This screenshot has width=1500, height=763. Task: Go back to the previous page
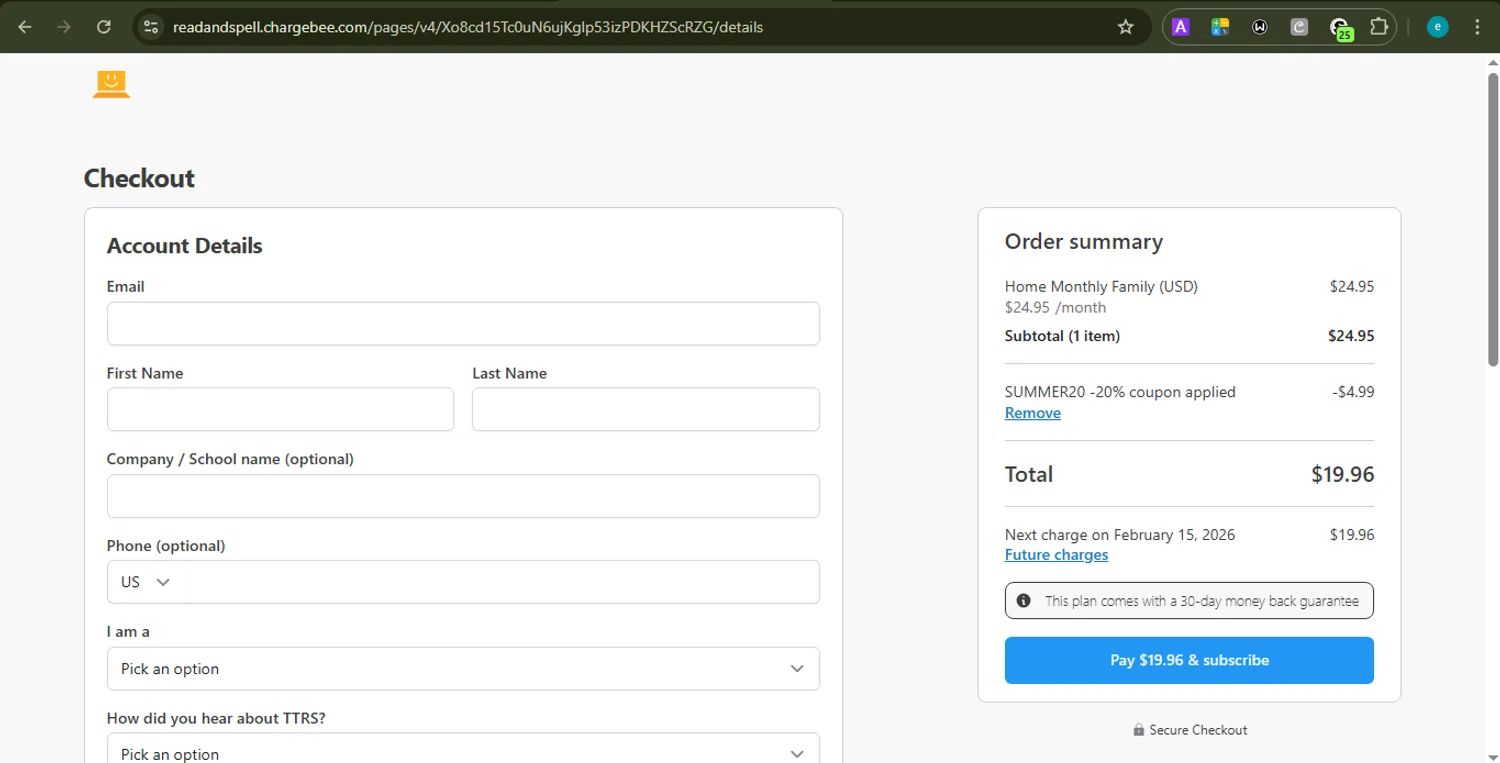[x=25, y=27]
